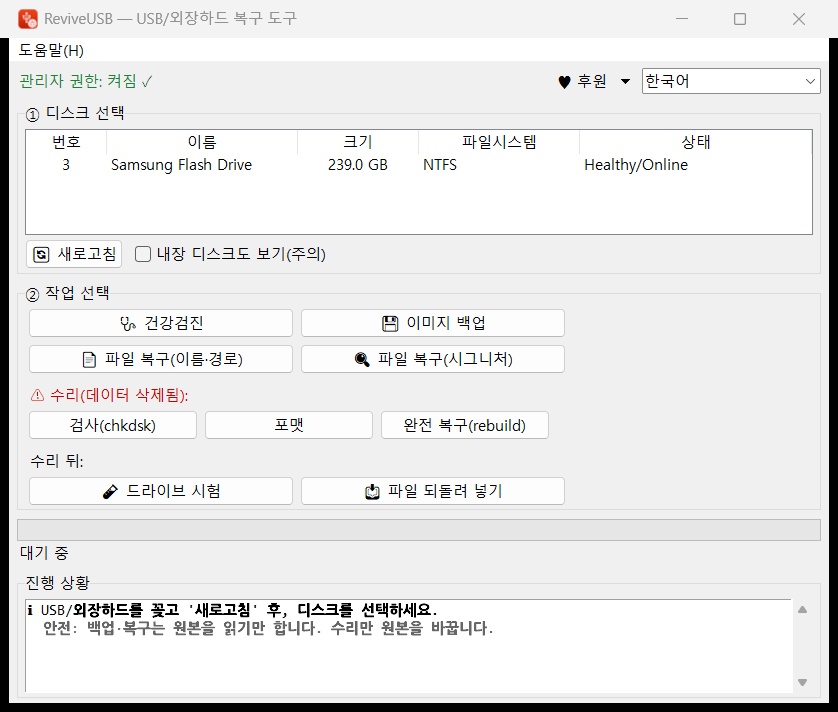The height and width of the screenshot is (712, 838).
Task: Click the 검사(chkdsk) button
Action: coord(113,425)
